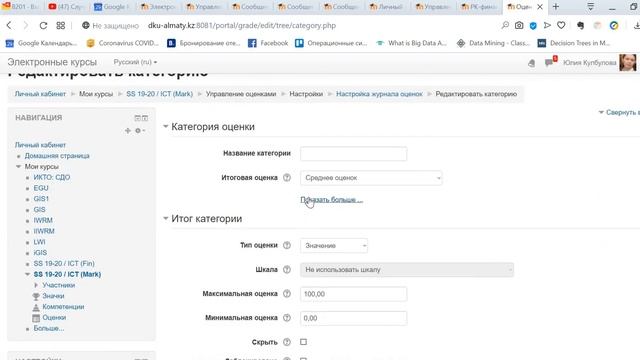Open the notifications bell icon
640x360 pixels.
(x=531, y=63)
